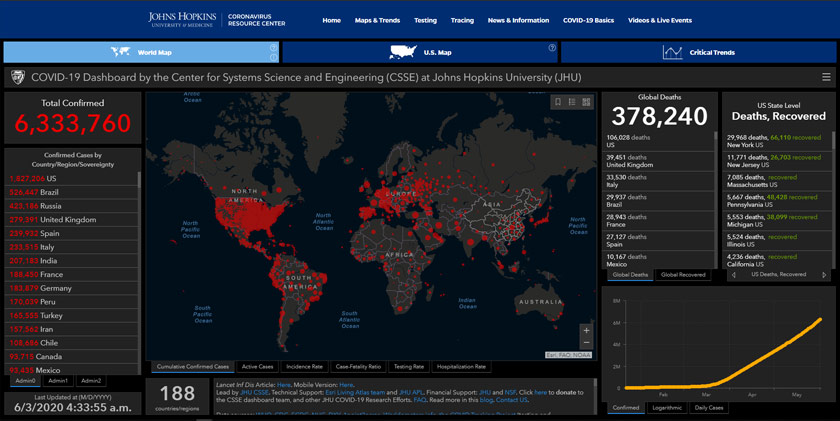The image size is (840, 421).
Task: Click California US state-level row
Action: click(x=777, y=260)
